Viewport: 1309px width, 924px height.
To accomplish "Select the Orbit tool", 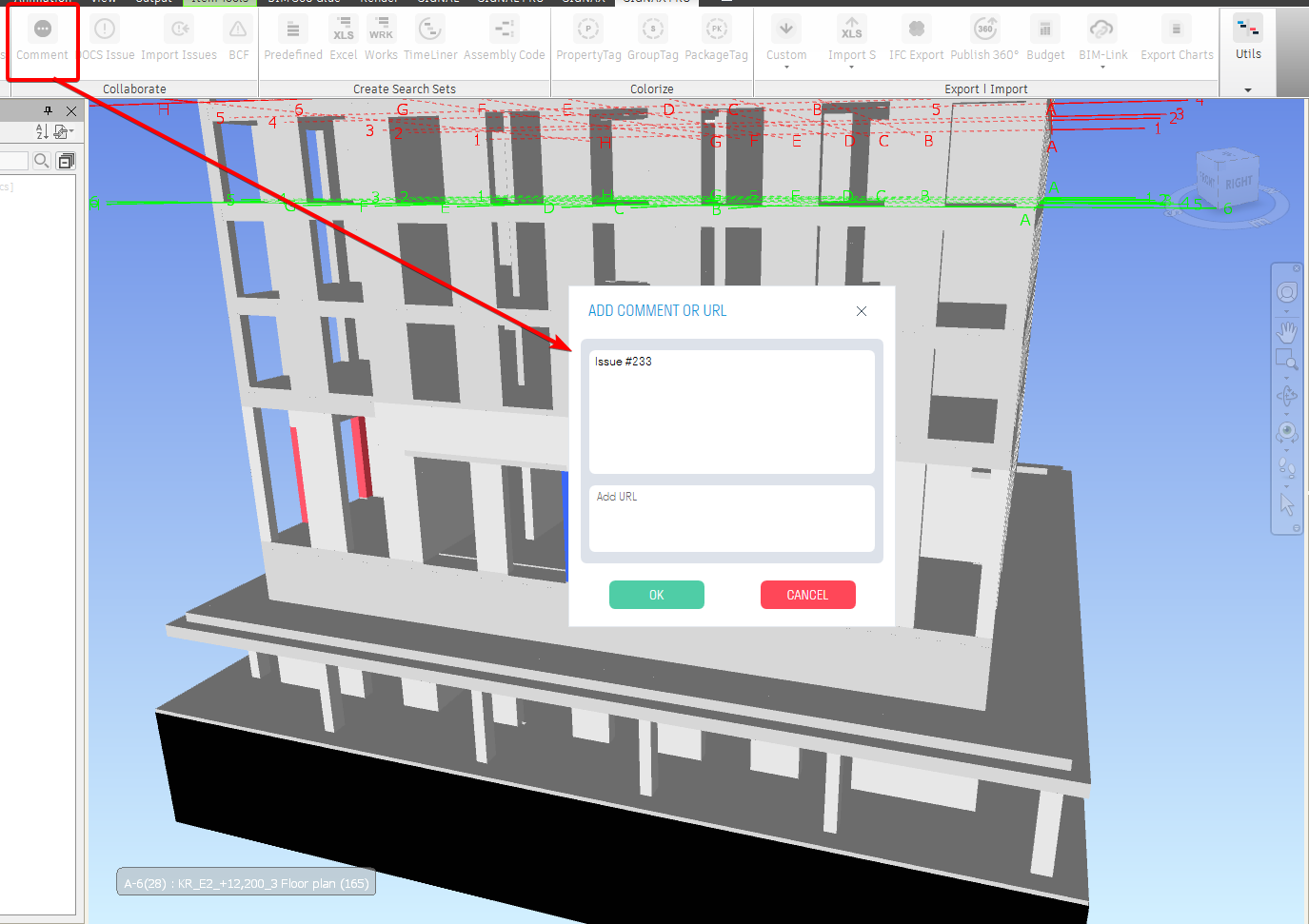I will tap(1287, 396).
